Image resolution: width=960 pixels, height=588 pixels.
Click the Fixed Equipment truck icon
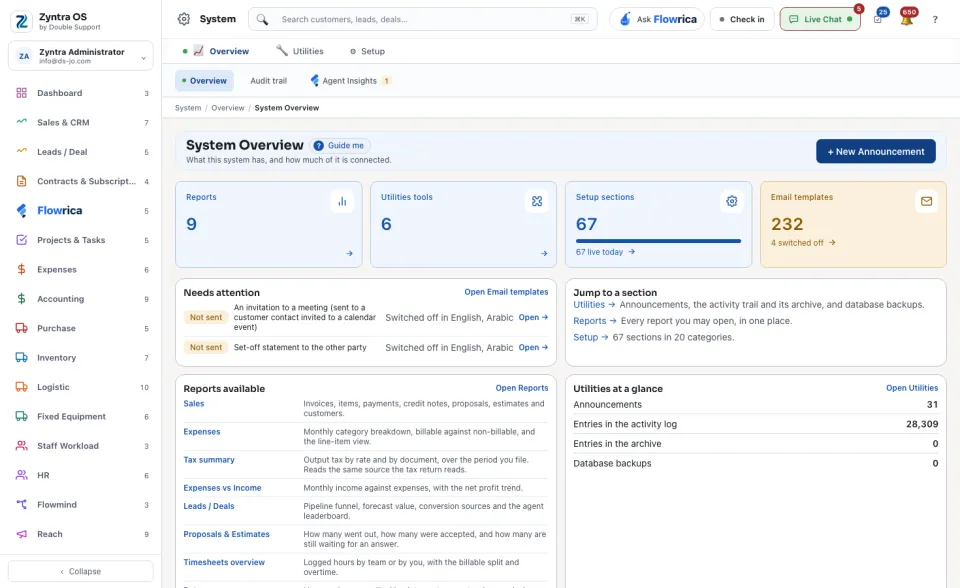[x=21, y=416]
